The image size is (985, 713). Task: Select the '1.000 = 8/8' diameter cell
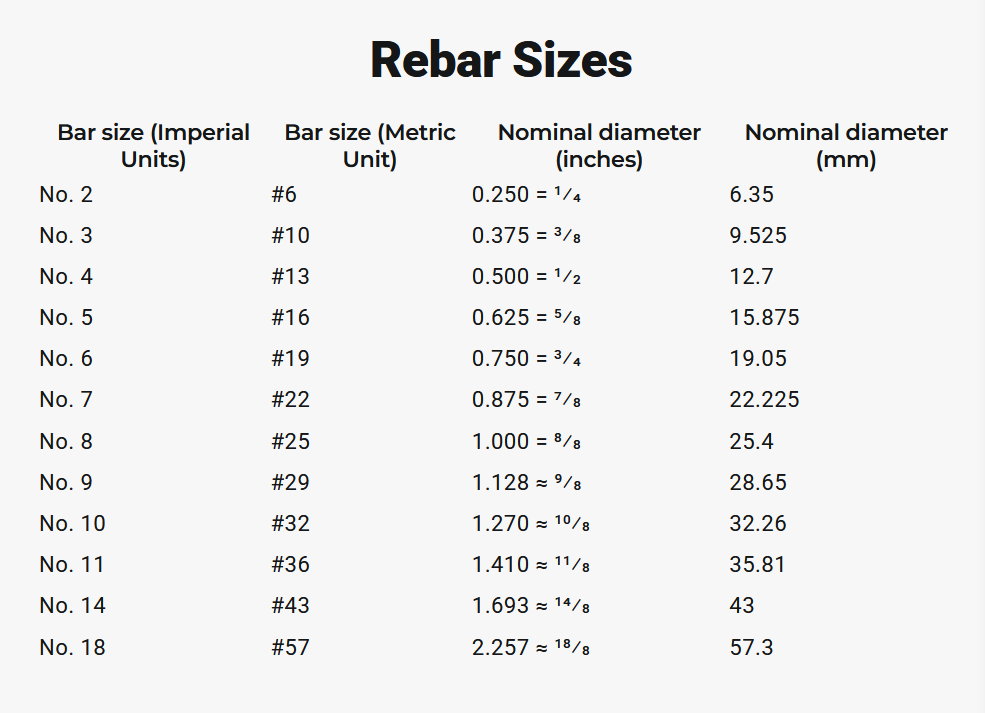point(526,441)
